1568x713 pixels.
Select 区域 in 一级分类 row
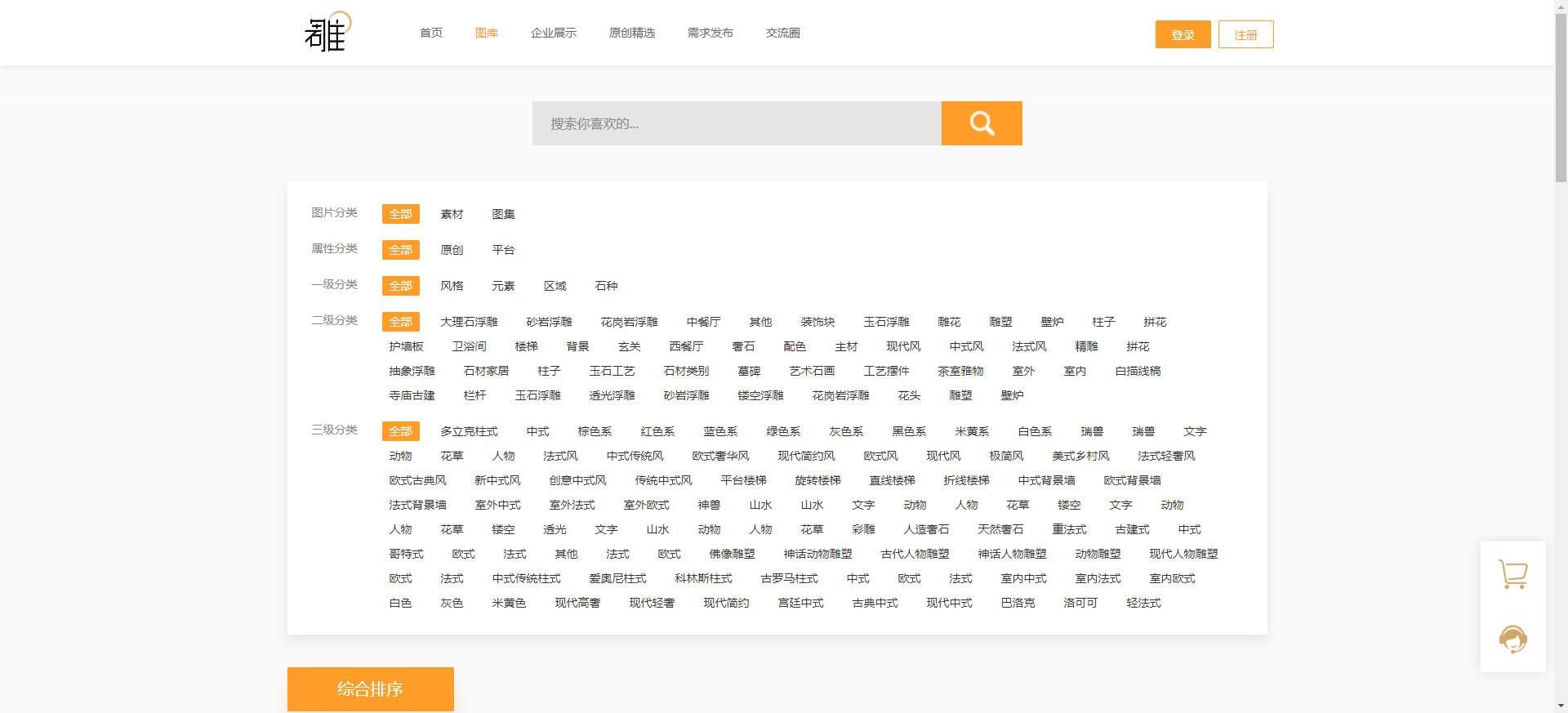(x=555, y=286)
